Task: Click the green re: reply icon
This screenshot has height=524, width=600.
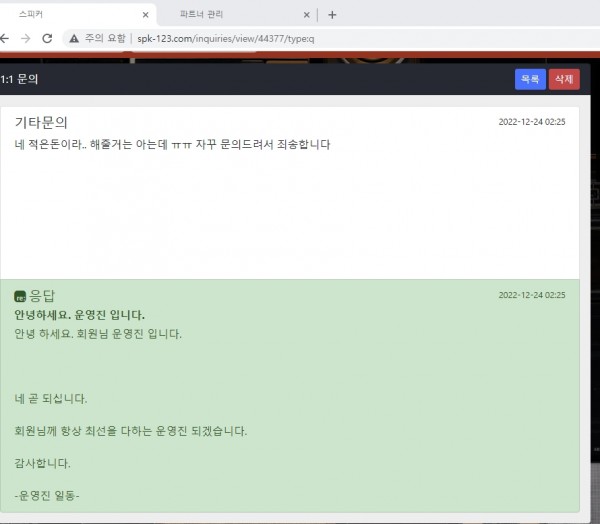Action: (x=20, y=297)
